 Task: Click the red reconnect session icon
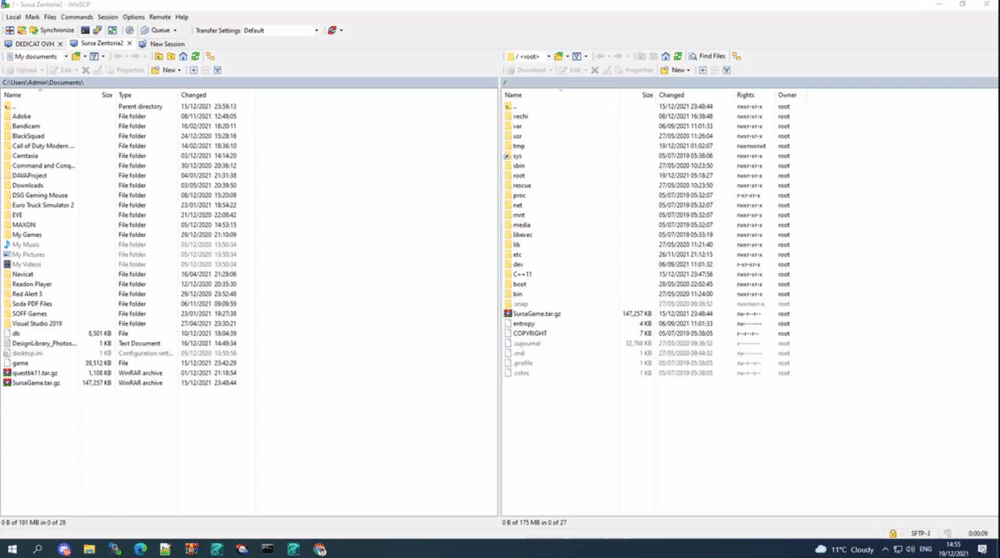[x=332, y=30]
